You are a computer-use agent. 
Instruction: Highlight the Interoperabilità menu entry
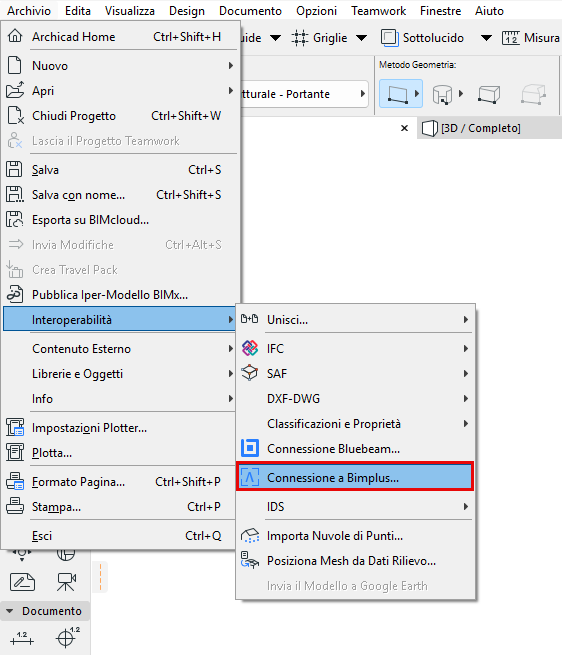coord(120,320)
